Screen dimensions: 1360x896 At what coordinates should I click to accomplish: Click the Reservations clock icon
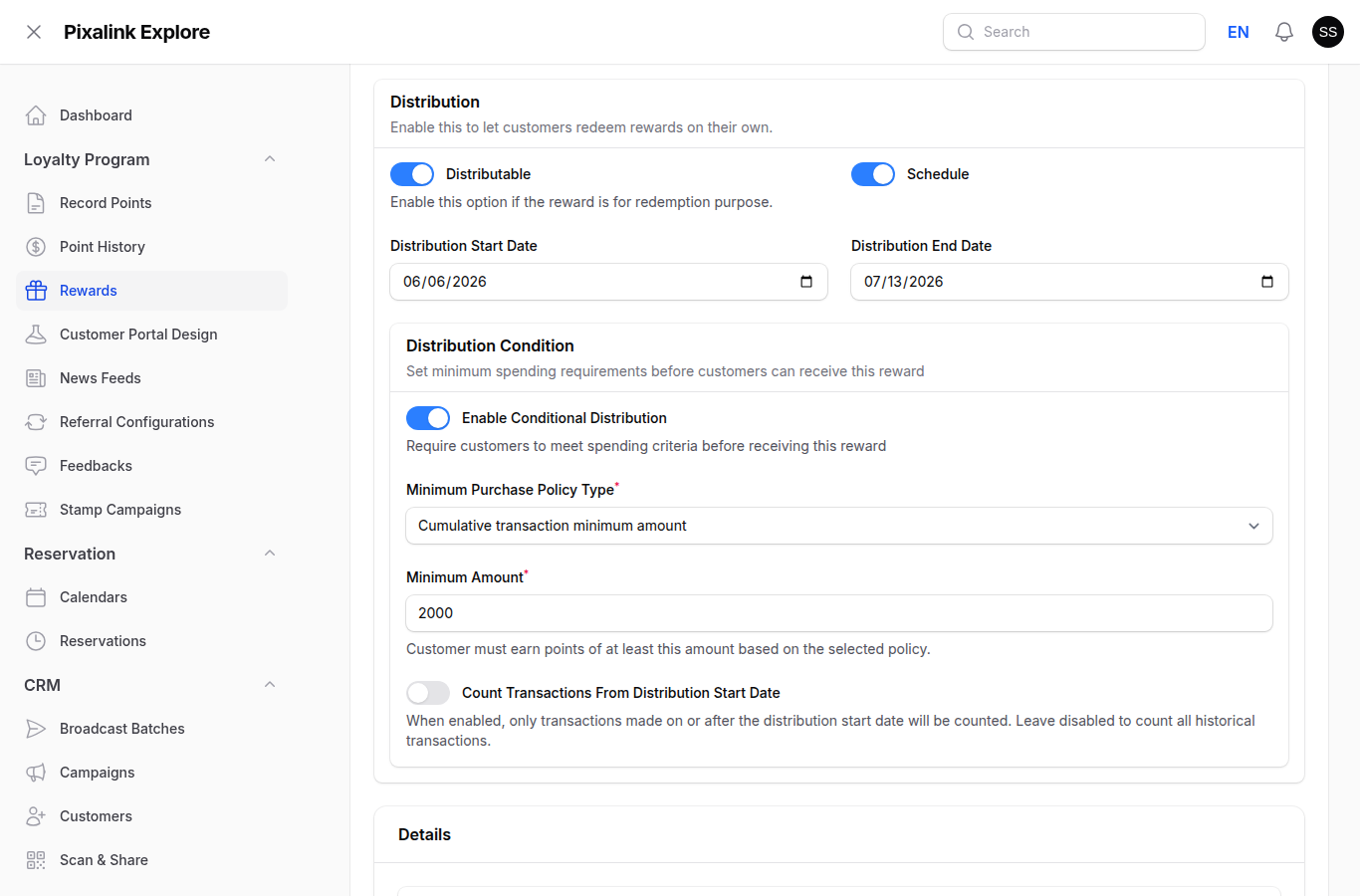(x=36, y=641)
